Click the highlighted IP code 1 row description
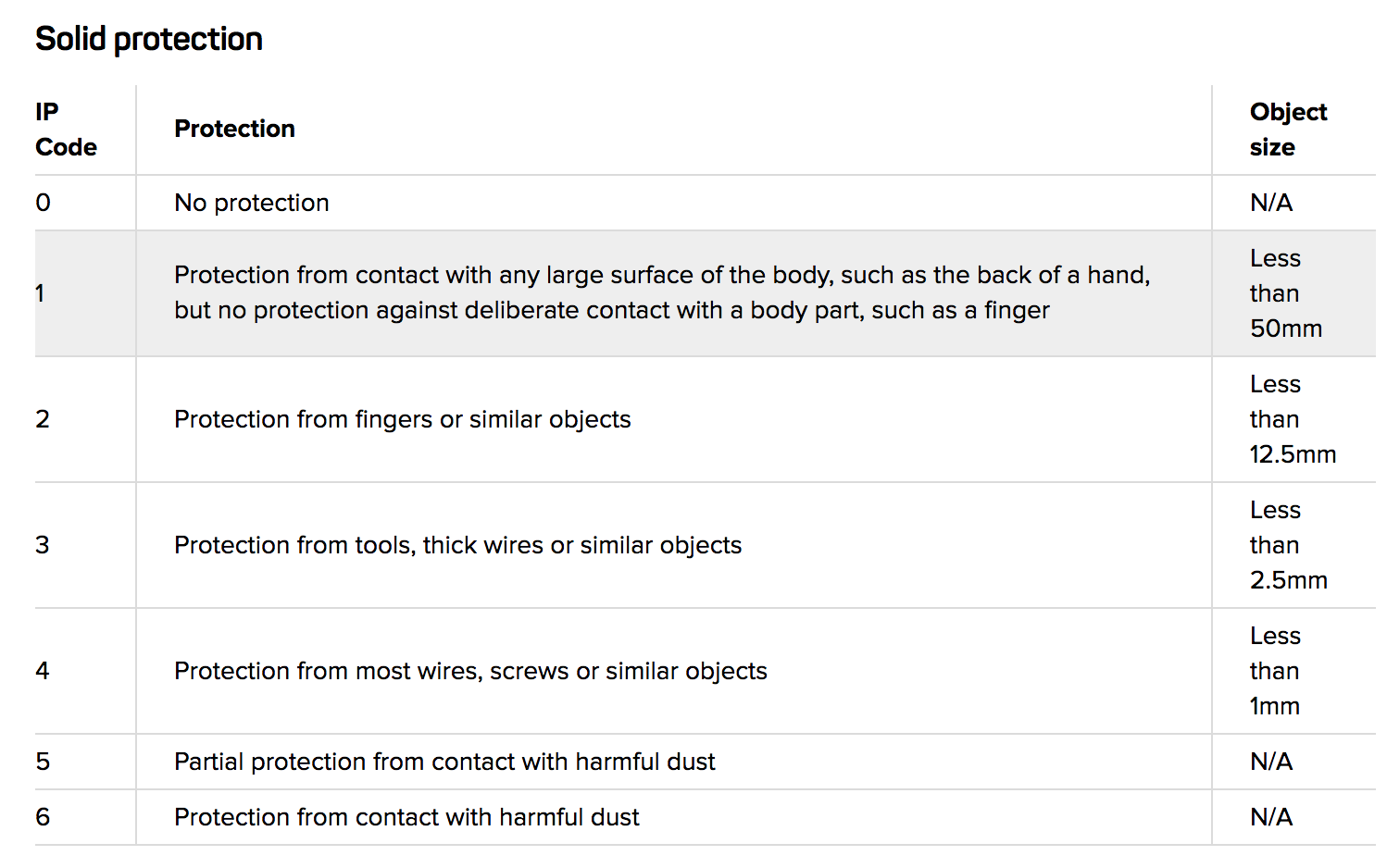The image size is (1387, 868). [x=662, y=292]
